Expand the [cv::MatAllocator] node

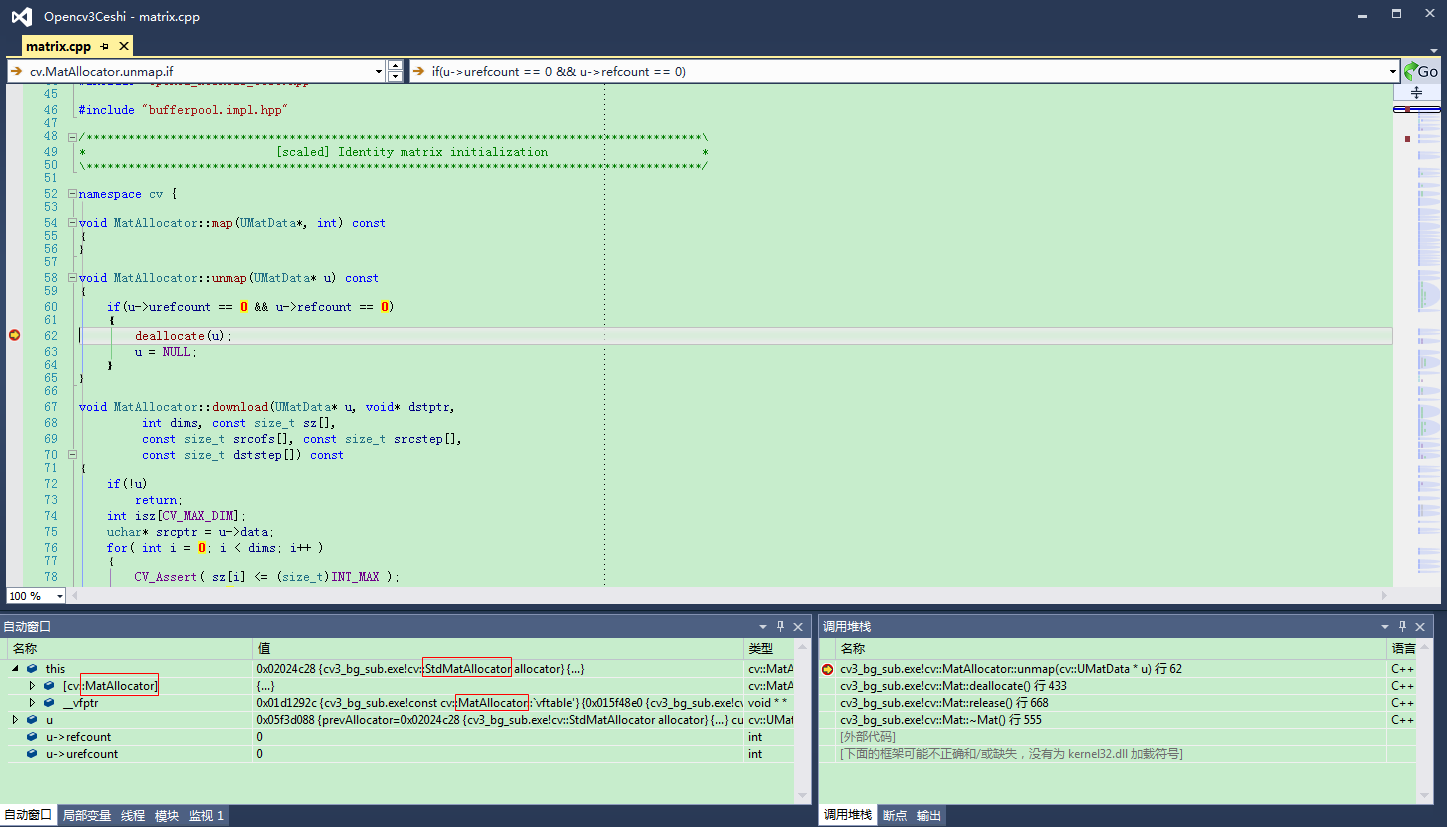pyautogui.click(x=32, y=686)
